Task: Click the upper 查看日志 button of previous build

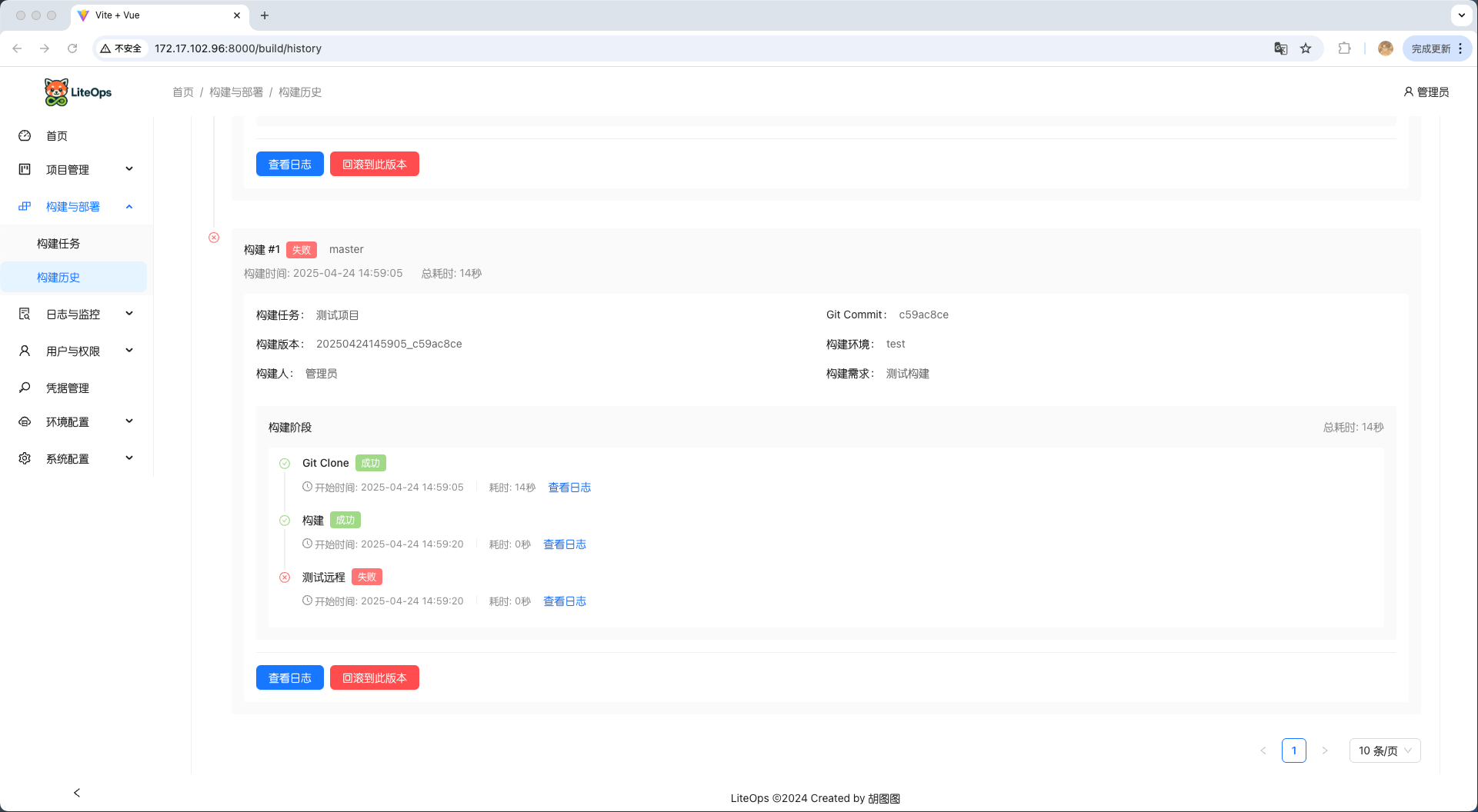Action: (x=290, y=164)
